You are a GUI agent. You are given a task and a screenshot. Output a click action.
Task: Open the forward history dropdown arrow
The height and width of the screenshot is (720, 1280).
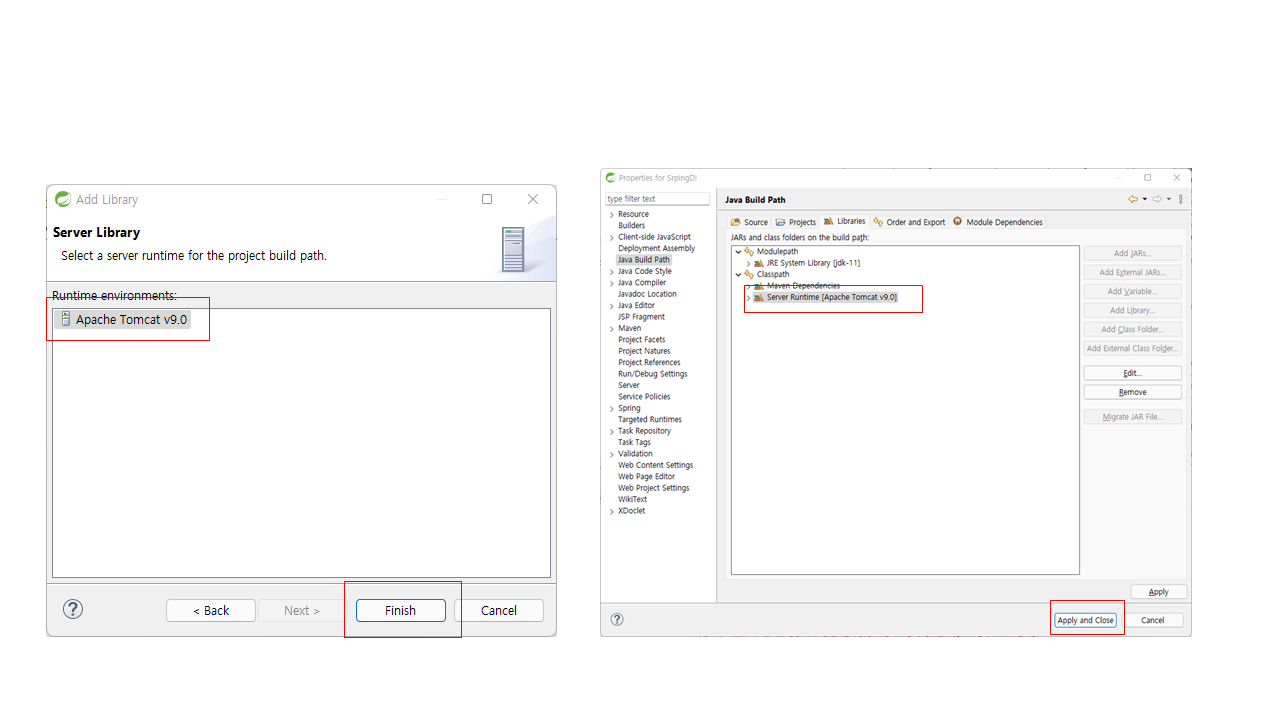point(1168,199)
